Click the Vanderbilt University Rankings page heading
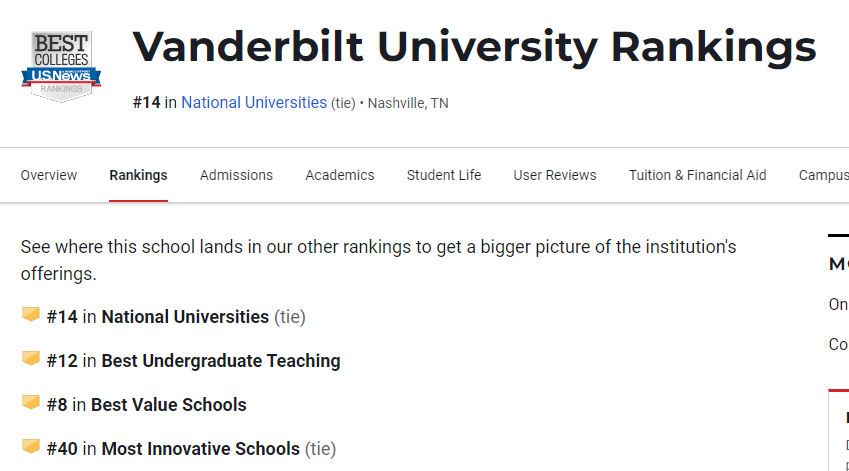 [474, 48]
